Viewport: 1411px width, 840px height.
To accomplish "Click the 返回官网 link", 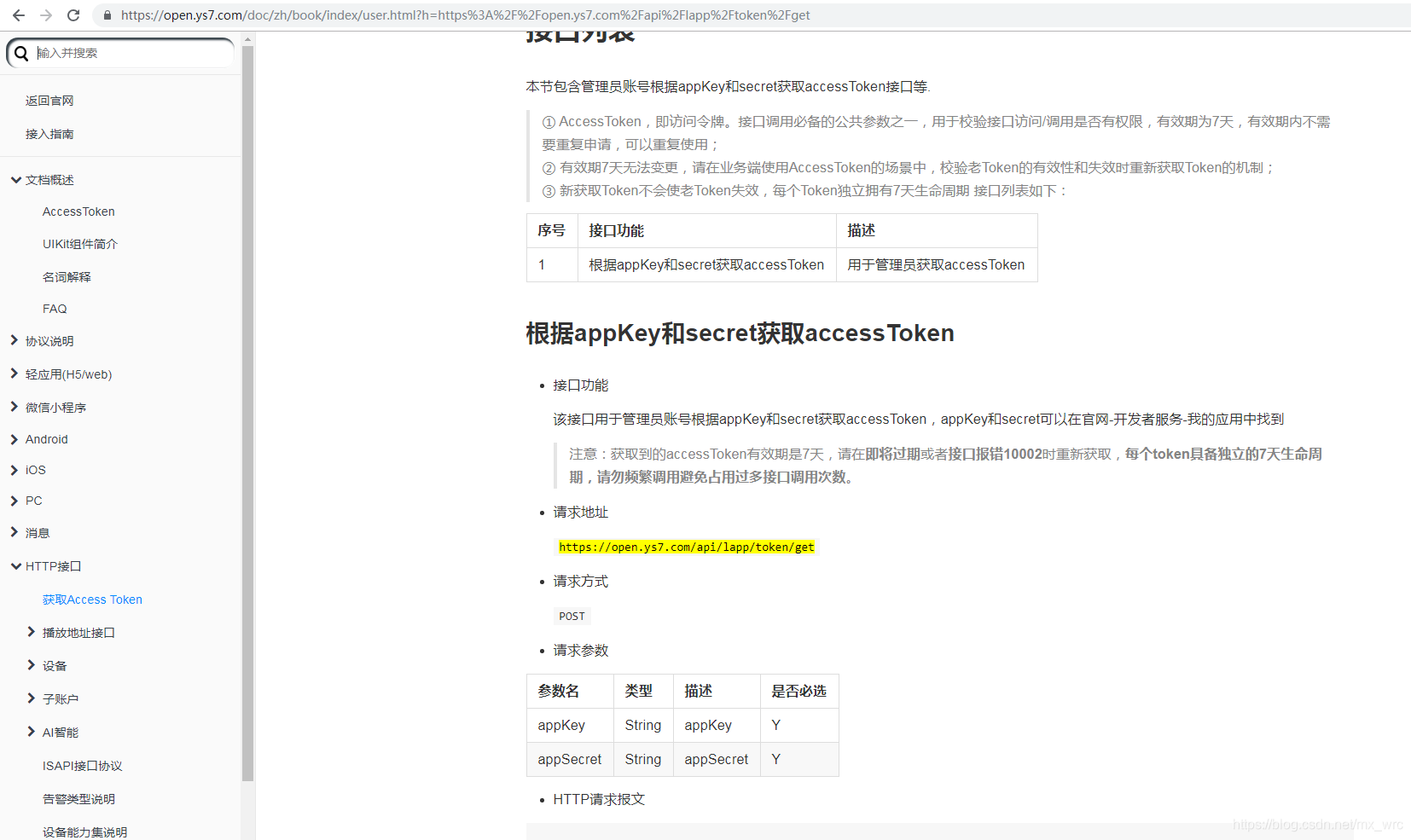I will pyautogui.click(x=49, y=101).
